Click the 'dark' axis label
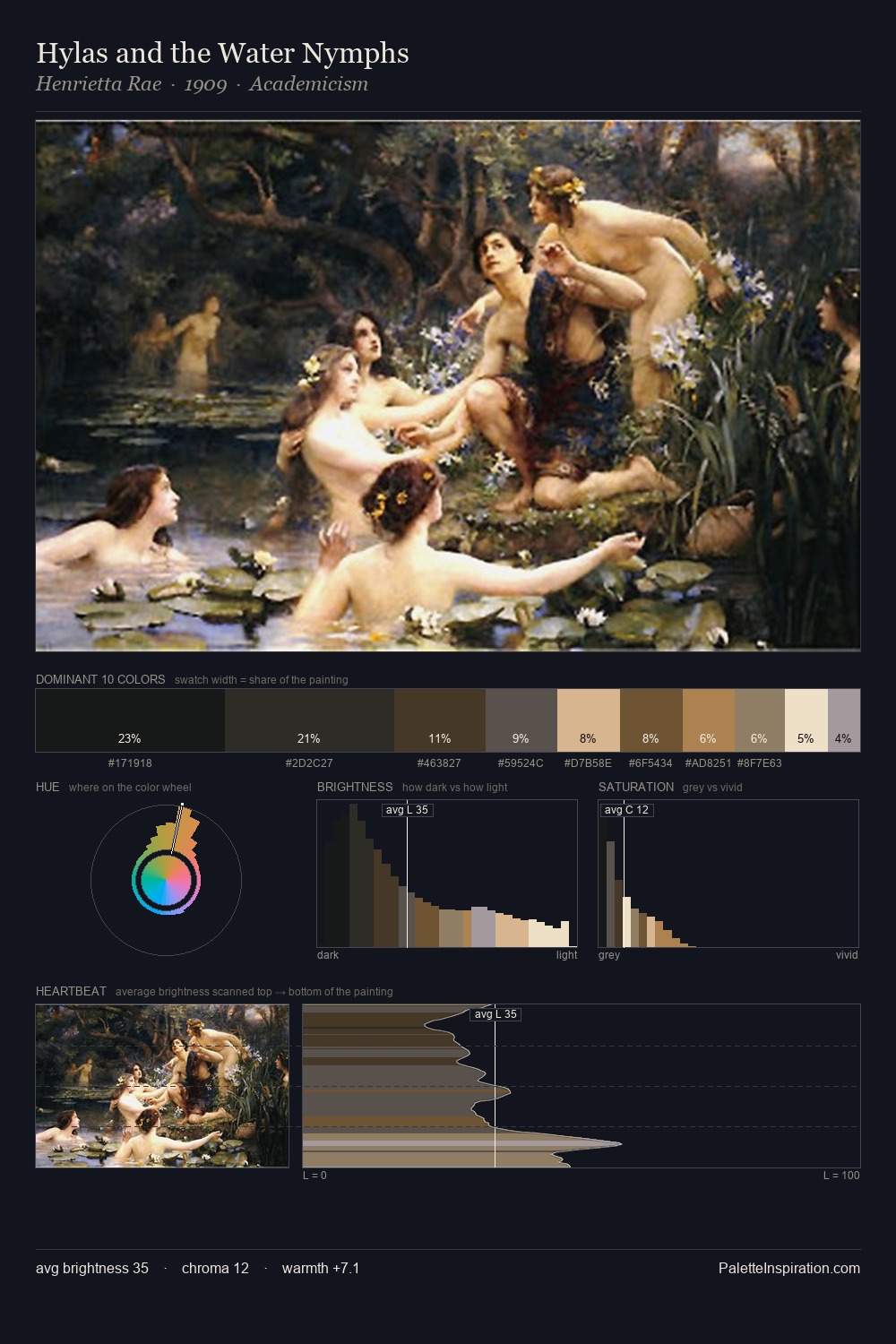 point(328,955)
